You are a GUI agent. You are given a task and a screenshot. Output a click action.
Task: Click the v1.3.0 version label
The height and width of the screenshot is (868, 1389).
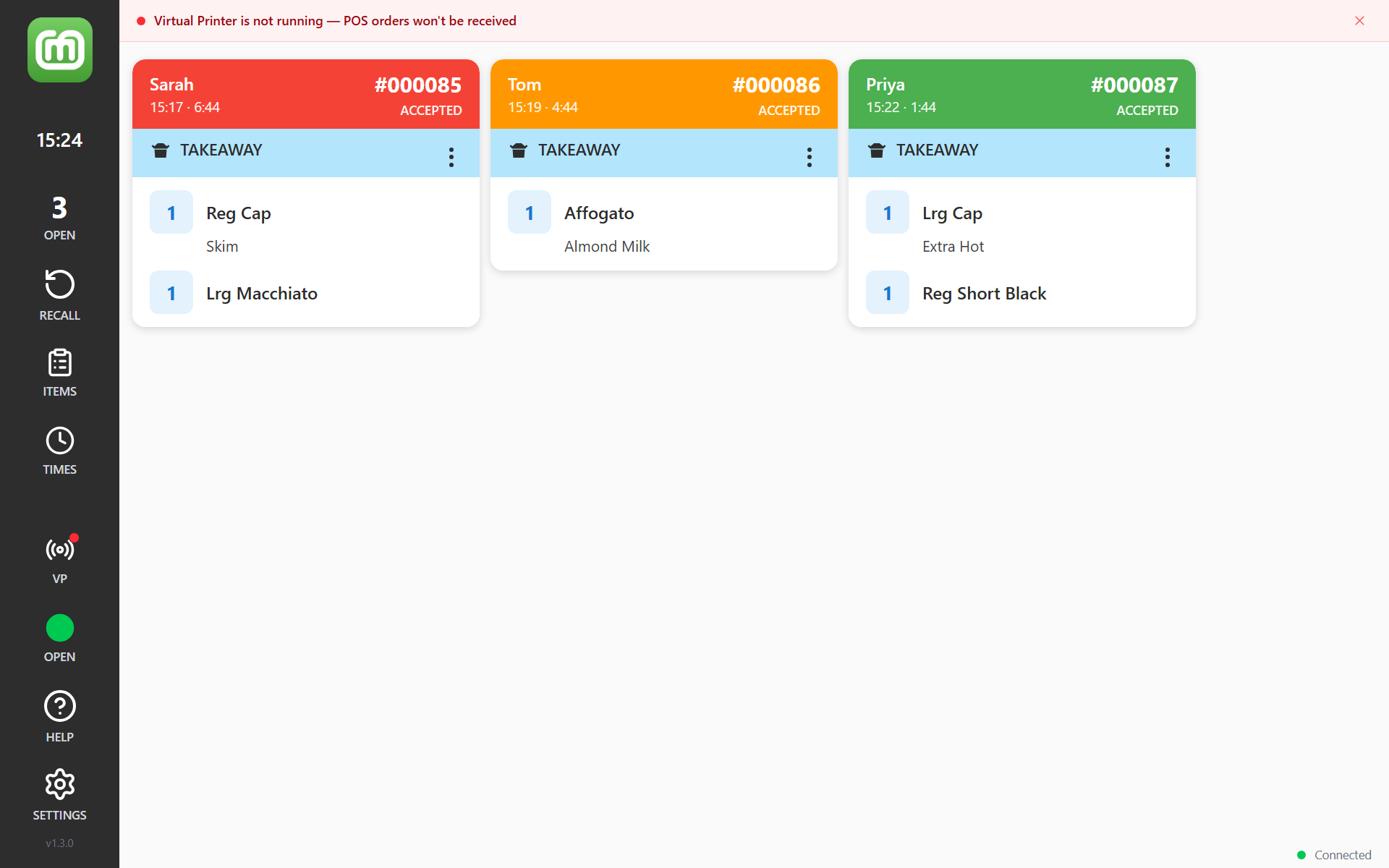pos(59,843)
